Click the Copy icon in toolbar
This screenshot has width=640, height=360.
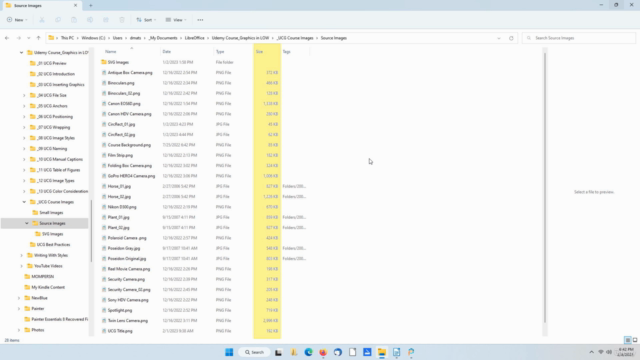point(58,20)
